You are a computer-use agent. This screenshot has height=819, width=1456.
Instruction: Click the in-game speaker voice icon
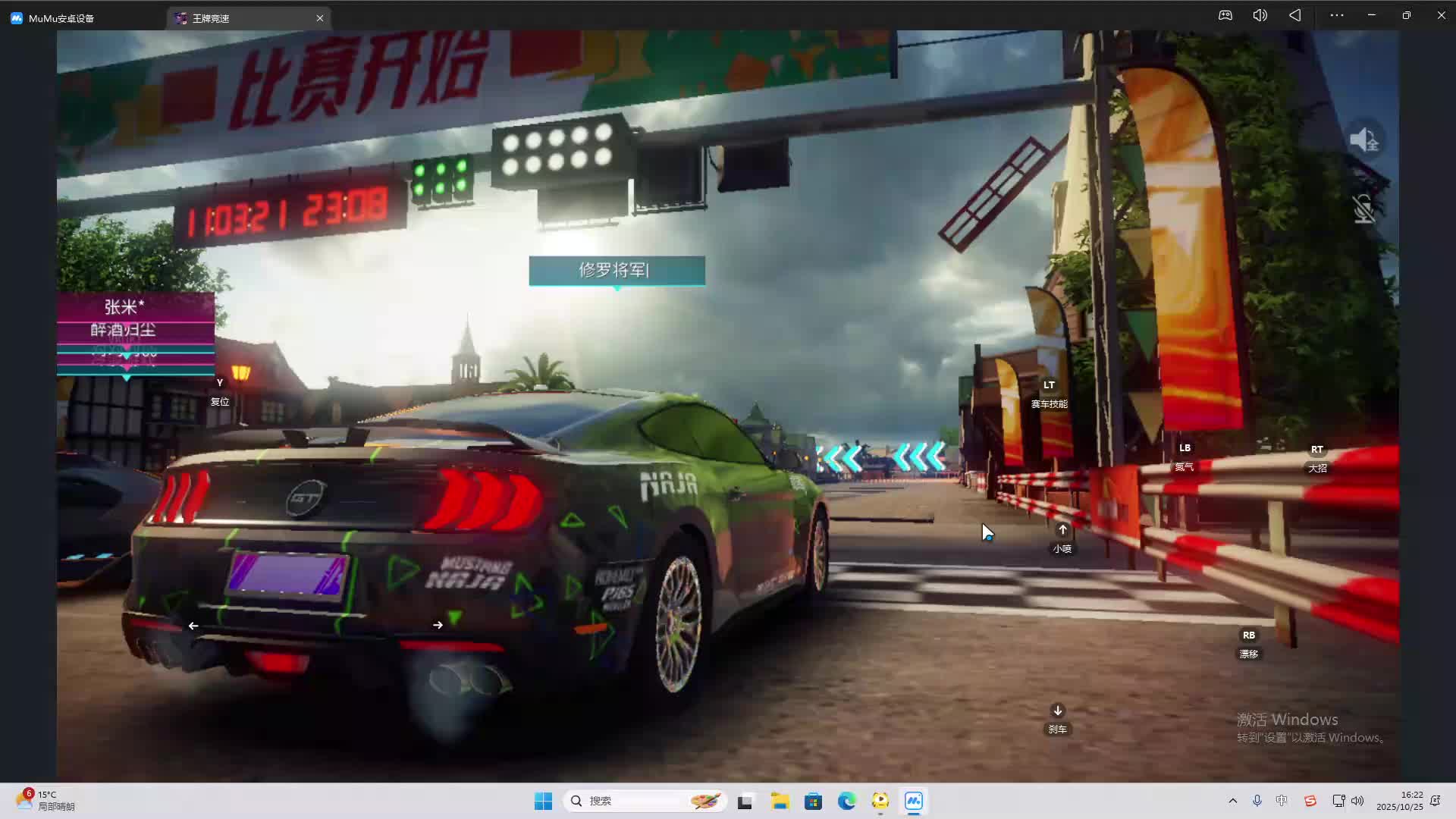pos(1364,140)
